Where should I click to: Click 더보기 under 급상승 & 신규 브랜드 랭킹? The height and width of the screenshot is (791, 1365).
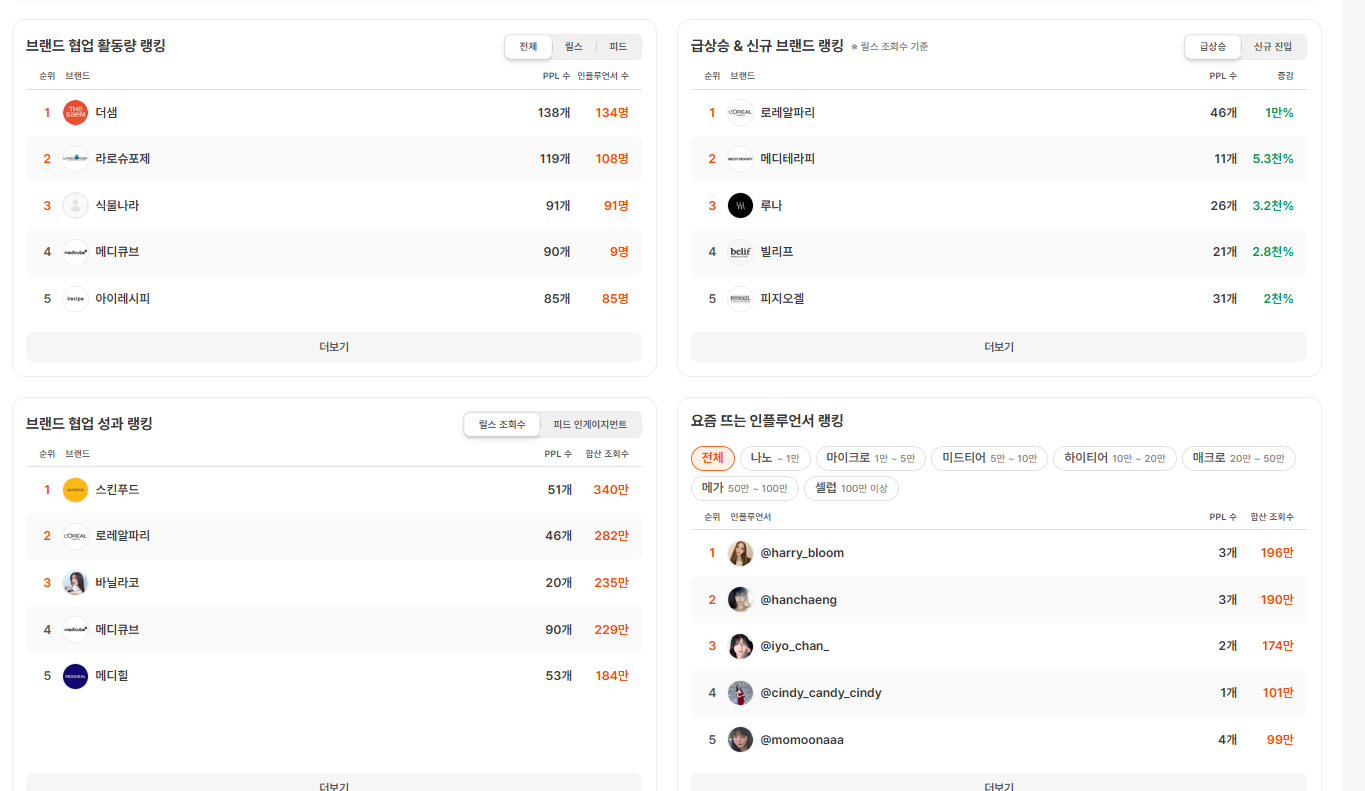(999, 347)
